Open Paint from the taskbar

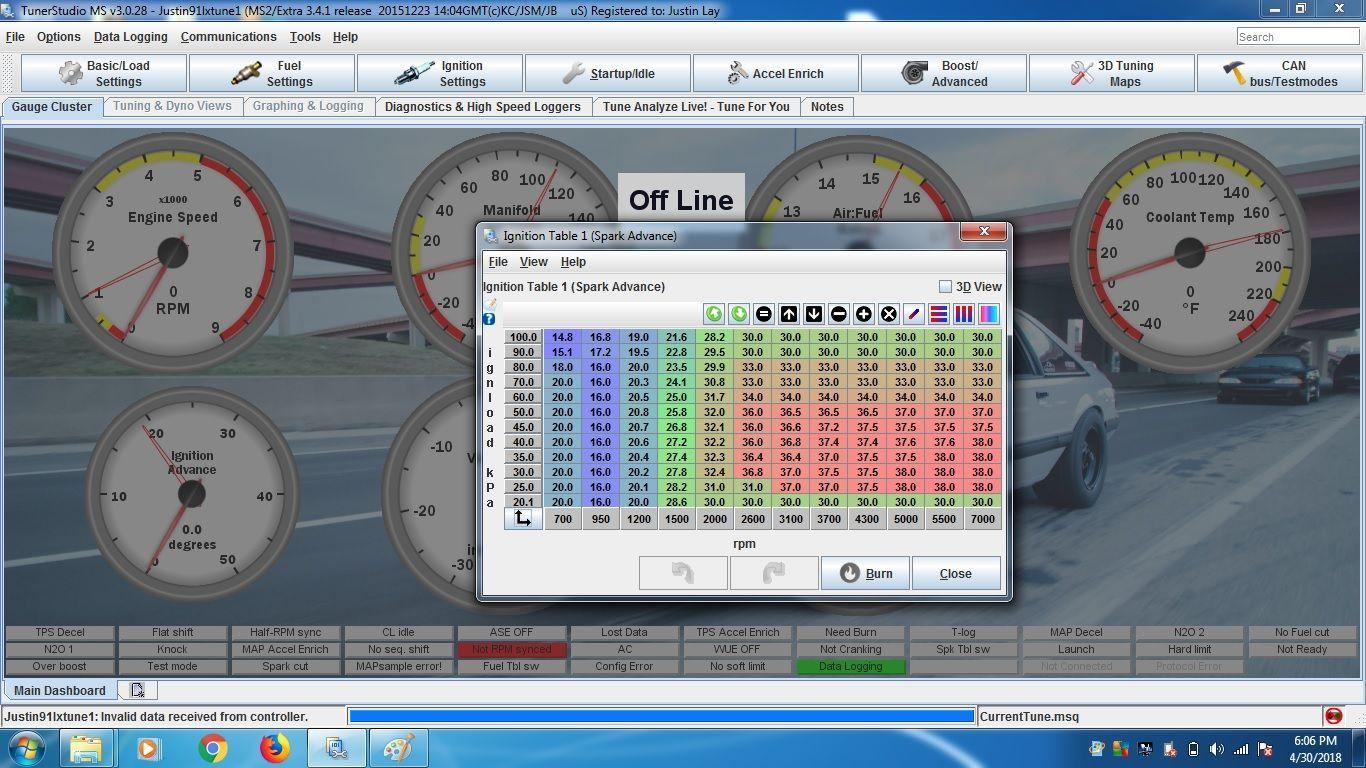point(399,748)
